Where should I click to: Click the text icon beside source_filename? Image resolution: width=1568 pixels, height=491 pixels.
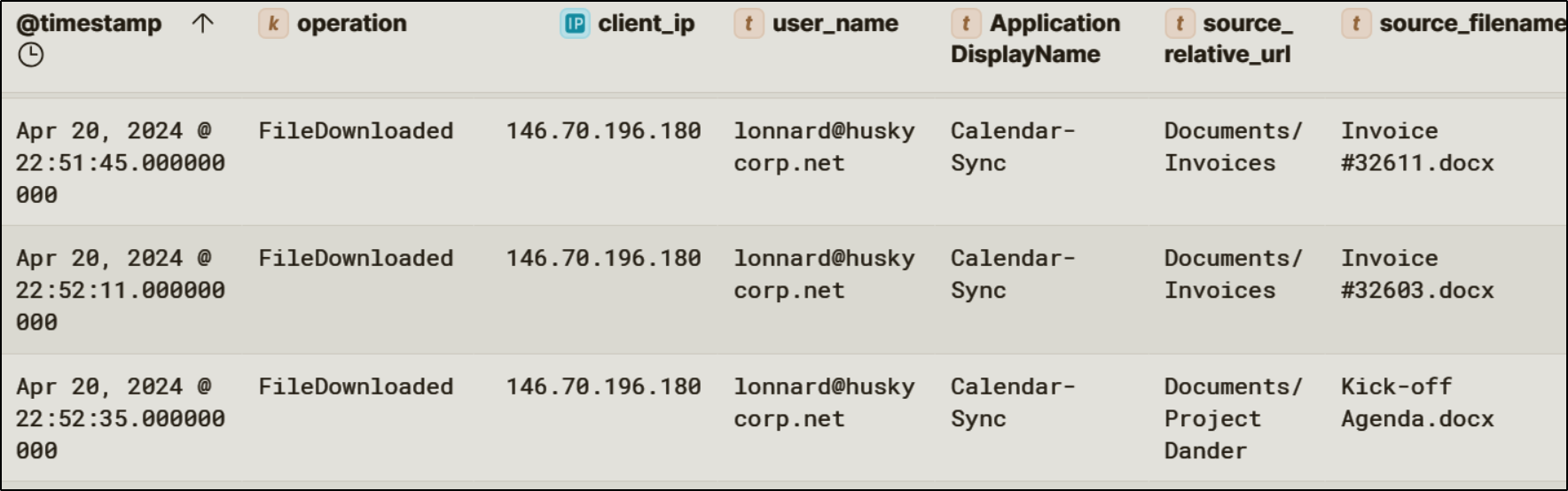pyautogui.click(x=1355, y=24)
